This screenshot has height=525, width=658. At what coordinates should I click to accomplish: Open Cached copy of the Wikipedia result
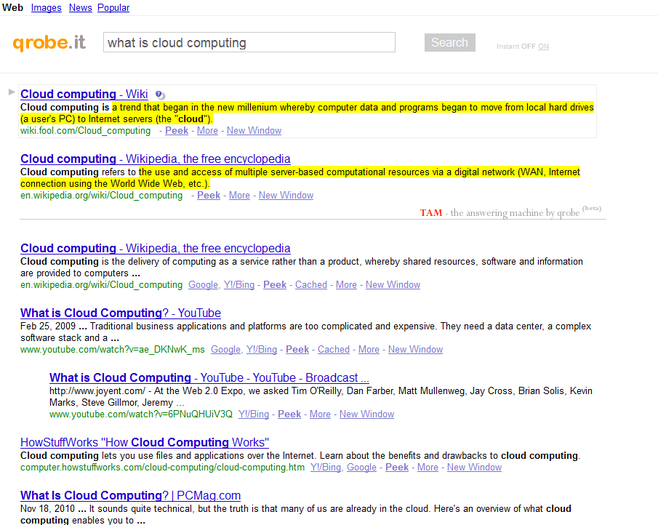coord(311,285)
